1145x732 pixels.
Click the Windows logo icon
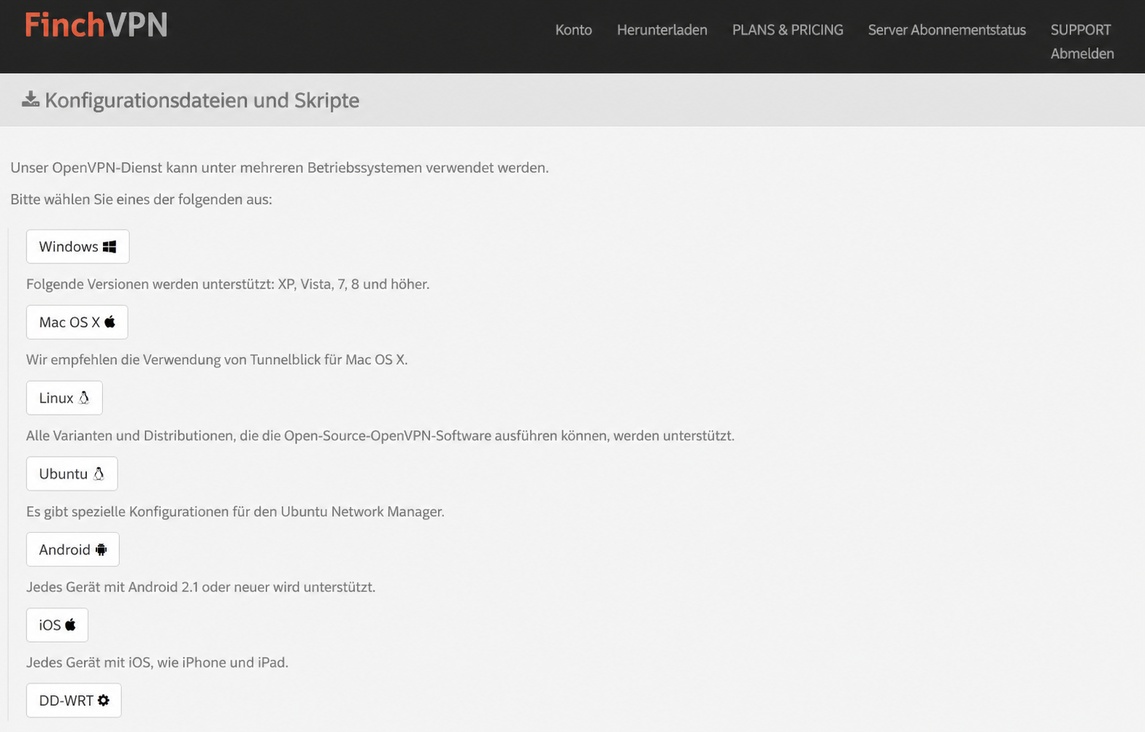(110, 247)
